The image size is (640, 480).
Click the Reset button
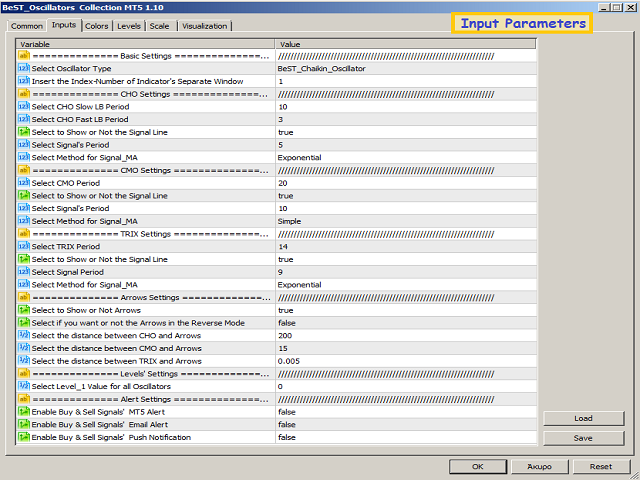pyautogui.click(x=601, y=467)
